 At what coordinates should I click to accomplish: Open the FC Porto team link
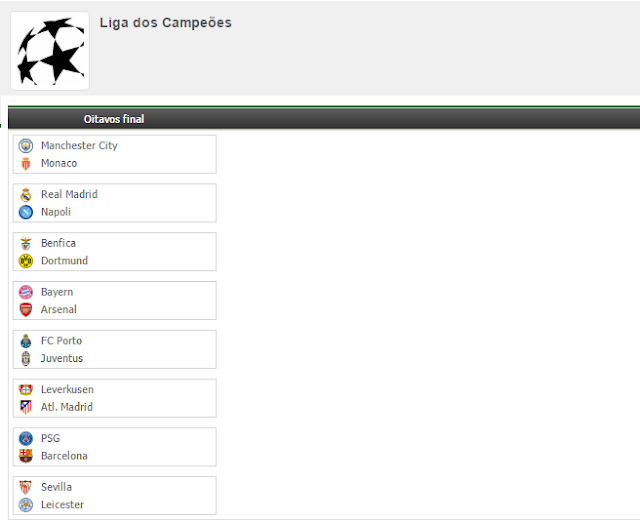61,341
